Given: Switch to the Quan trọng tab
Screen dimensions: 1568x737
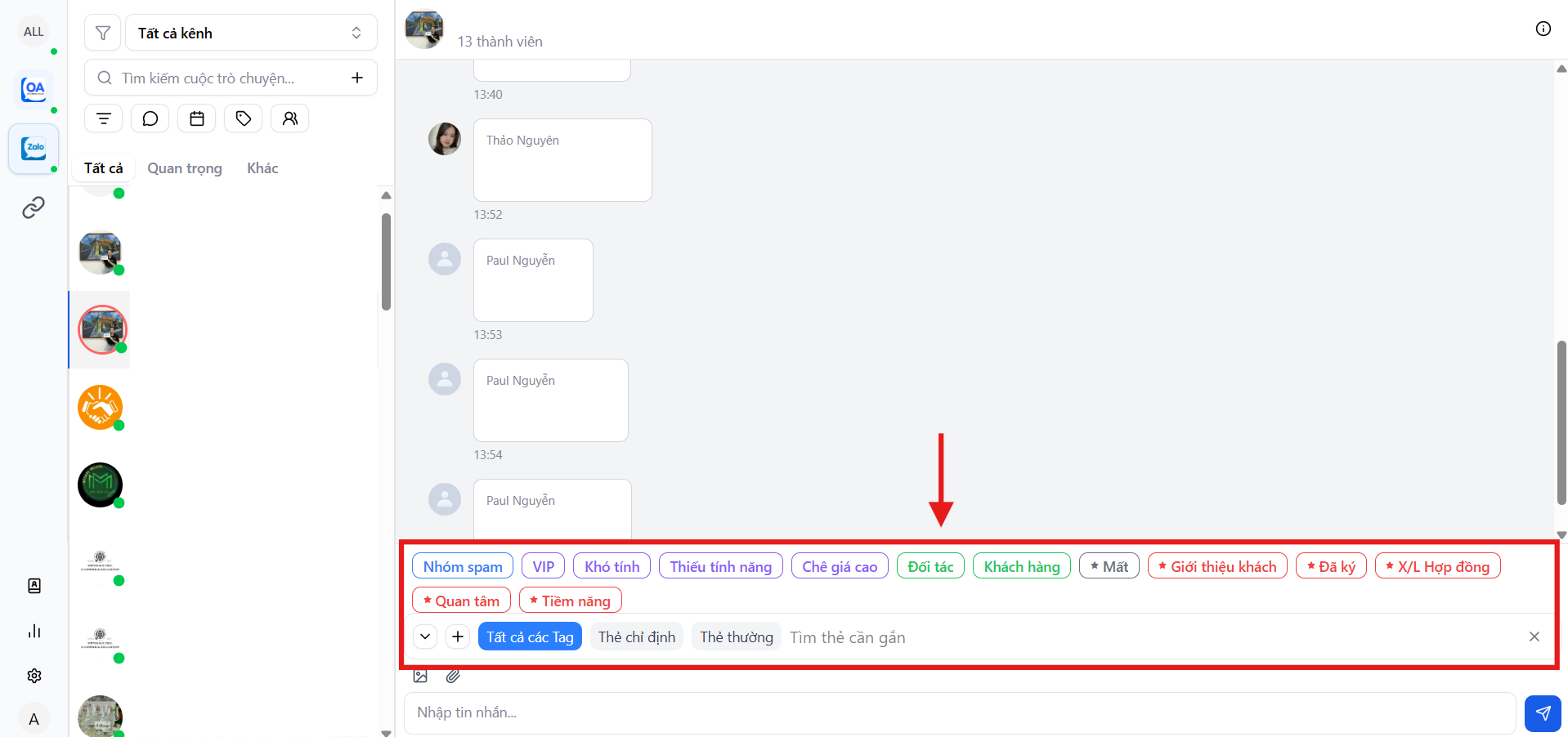Looking at the screenshot, I should 184,168.
